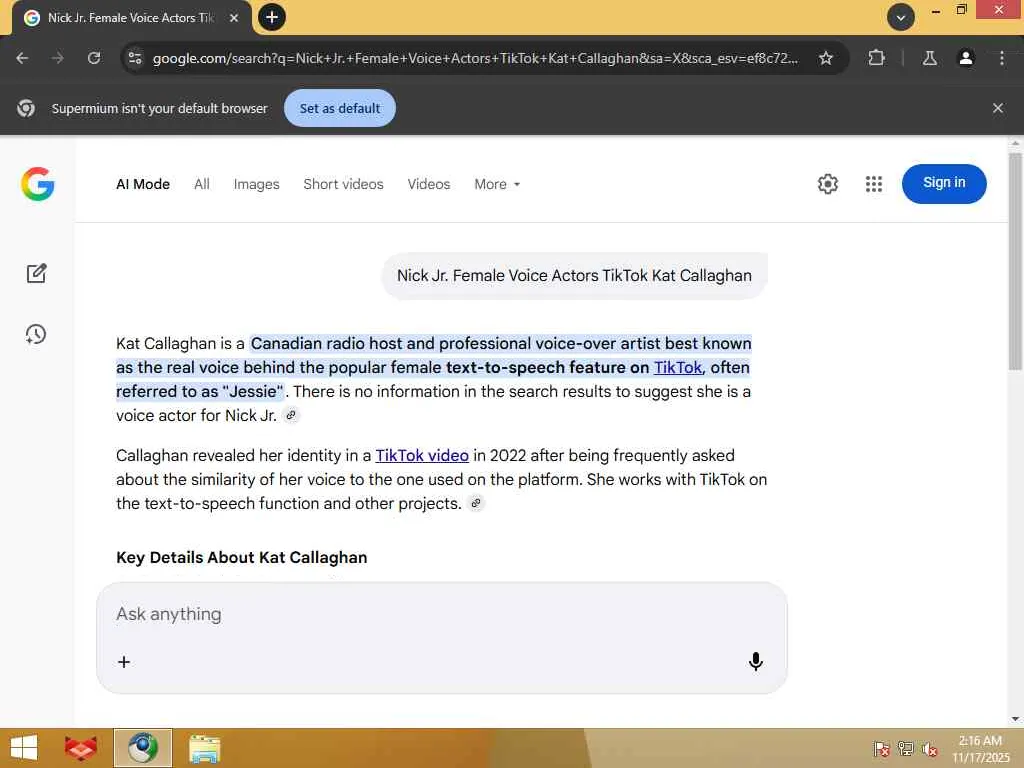Screen dimensions: 1024x768
Task: Click the Key Details About Kat Callaghan heading
Action: pos(242,557)
